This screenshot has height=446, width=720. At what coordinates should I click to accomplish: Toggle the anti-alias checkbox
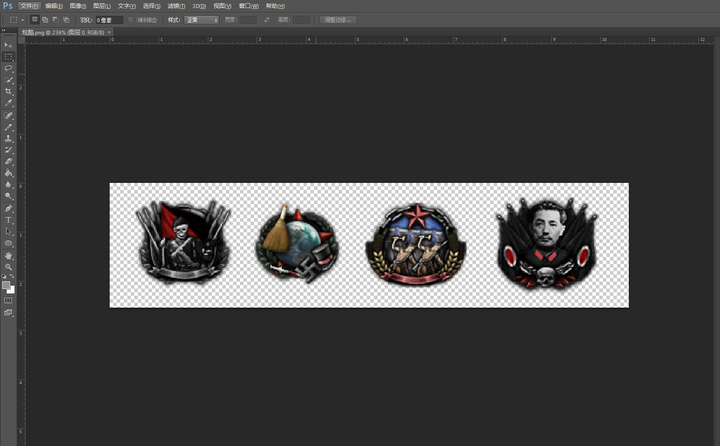(131, 20)
